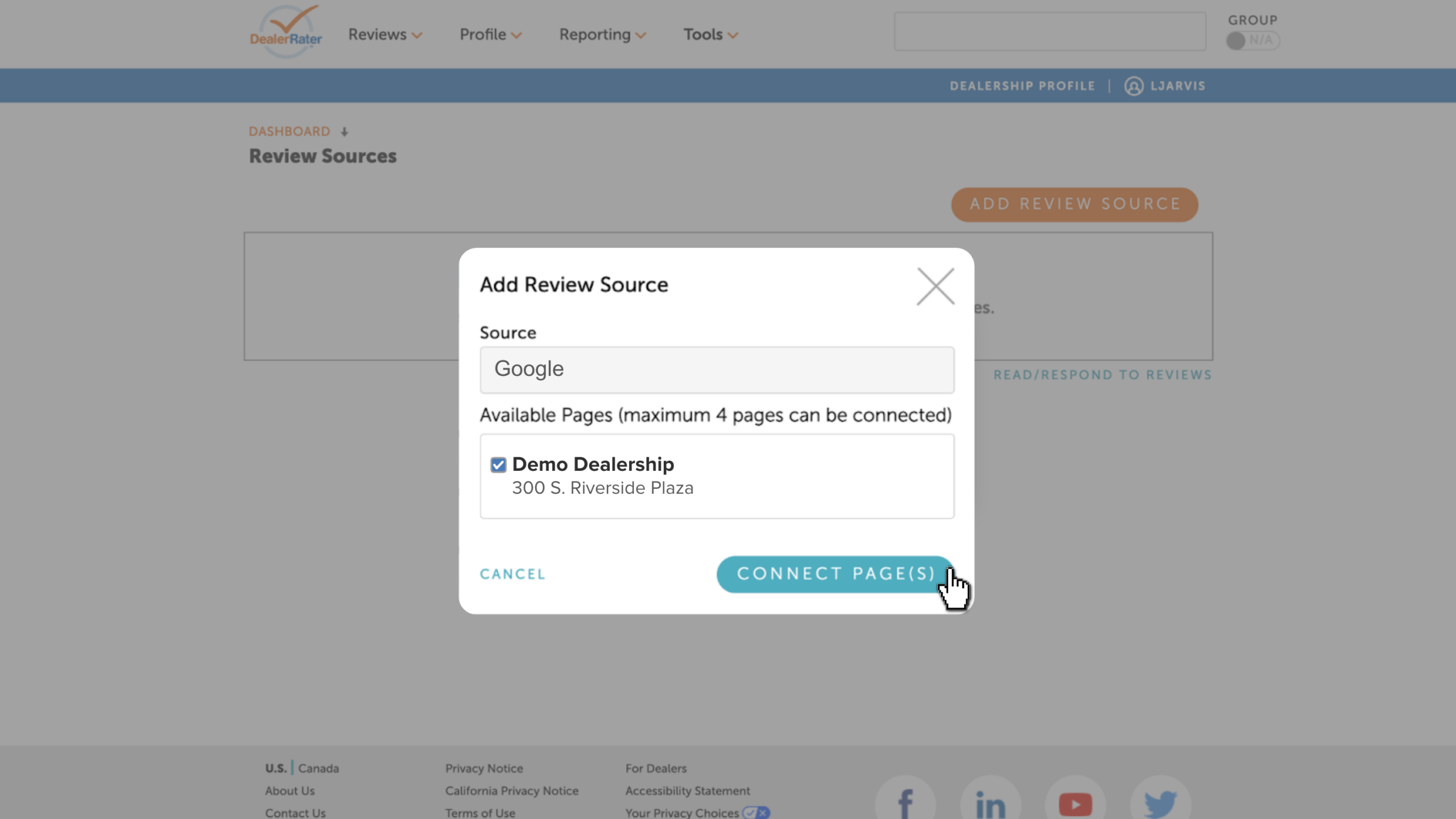
Task: Open the READ/RESPOND TO REVIEWS link
Action: (1102, 375)
